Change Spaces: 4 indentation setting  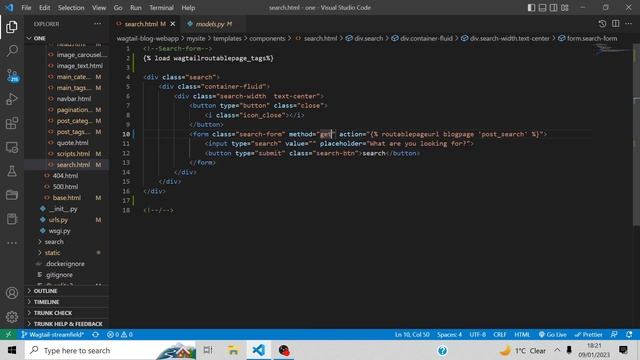click(x=449, y=334)
